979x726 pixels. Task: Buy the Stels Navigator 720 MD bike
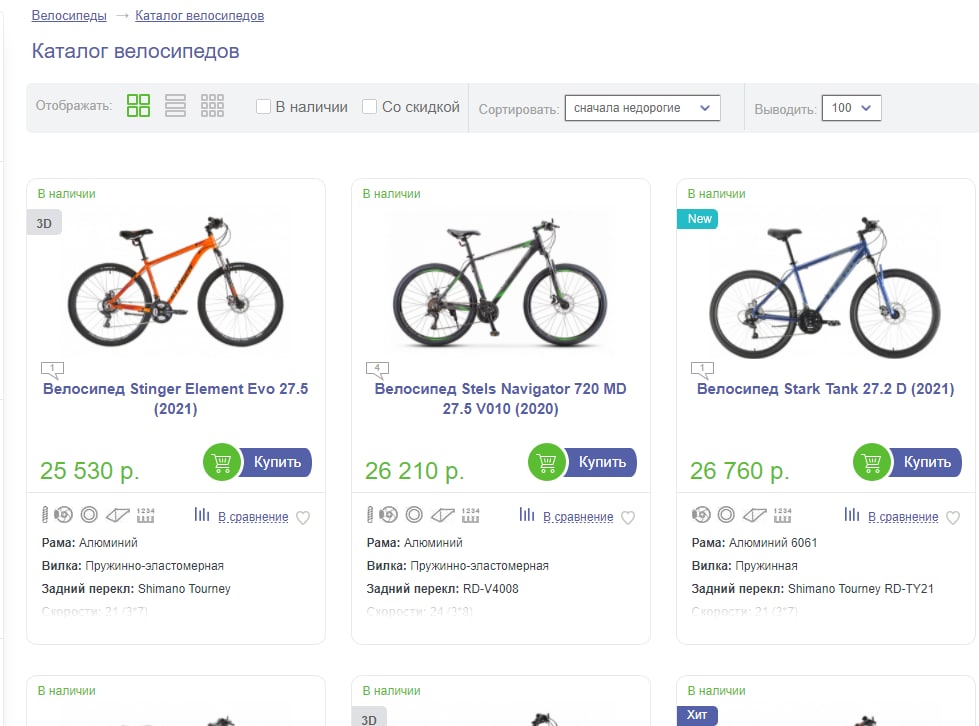pos(601,462)
